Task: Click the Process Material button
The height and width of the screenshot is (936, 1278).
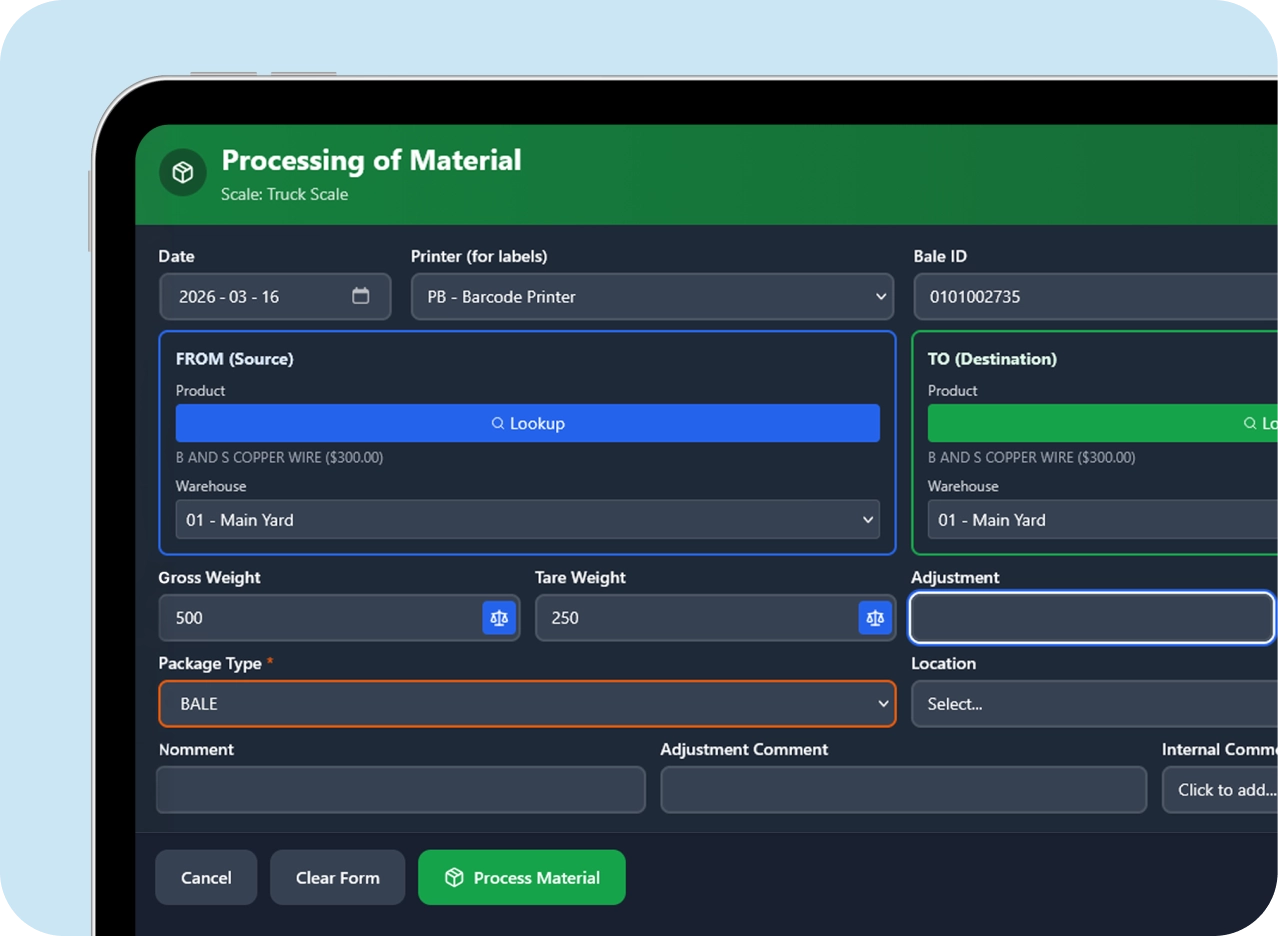Action: pos(522,878)
